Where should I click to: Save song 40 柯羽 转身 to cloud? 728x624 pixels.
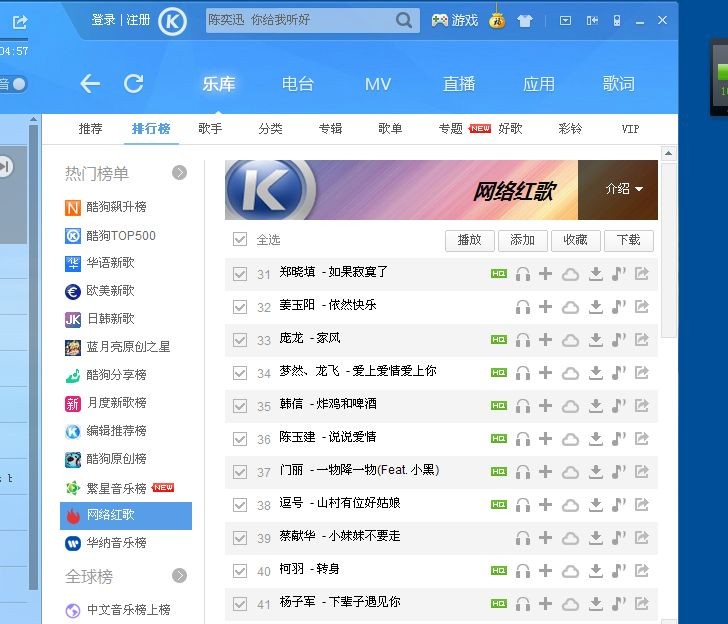click(570, 570)
